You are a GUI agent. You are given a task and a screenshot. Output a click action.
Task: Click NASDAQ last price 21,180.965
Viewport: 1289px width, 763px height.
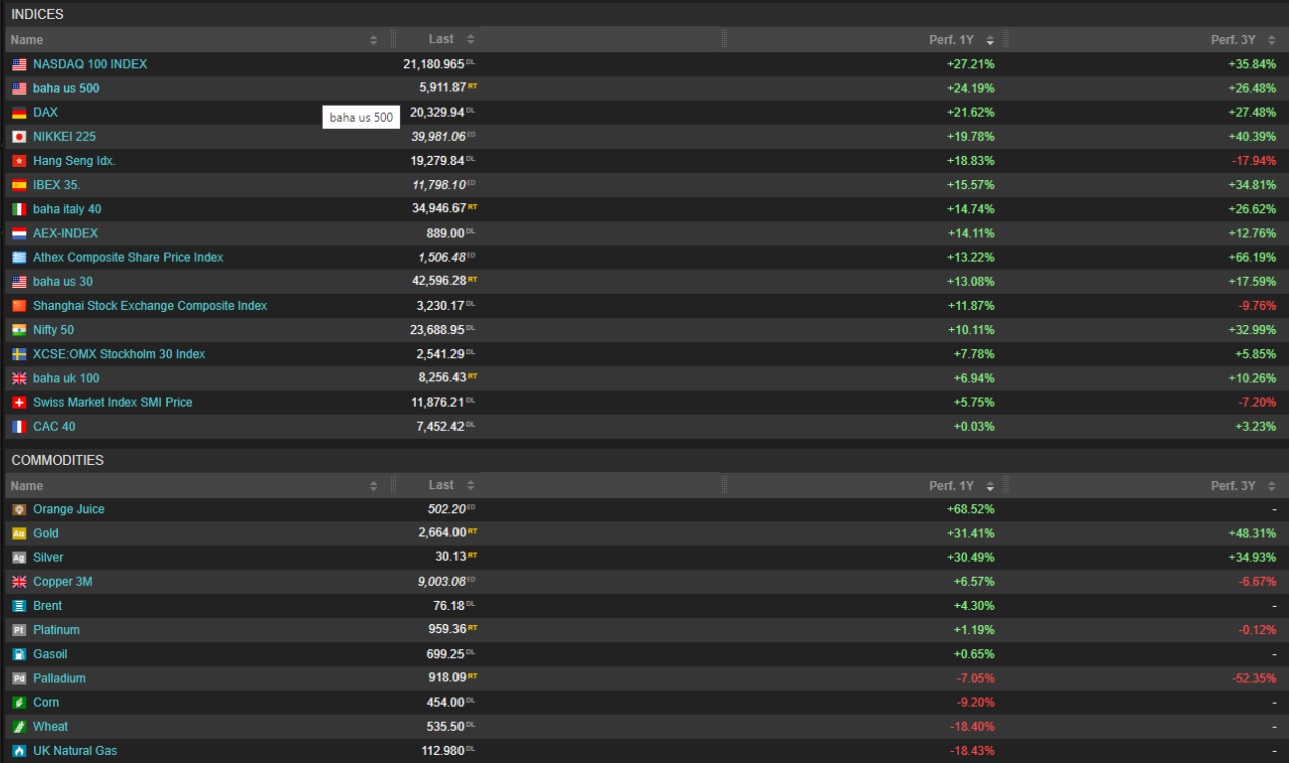tap(433, 64)
